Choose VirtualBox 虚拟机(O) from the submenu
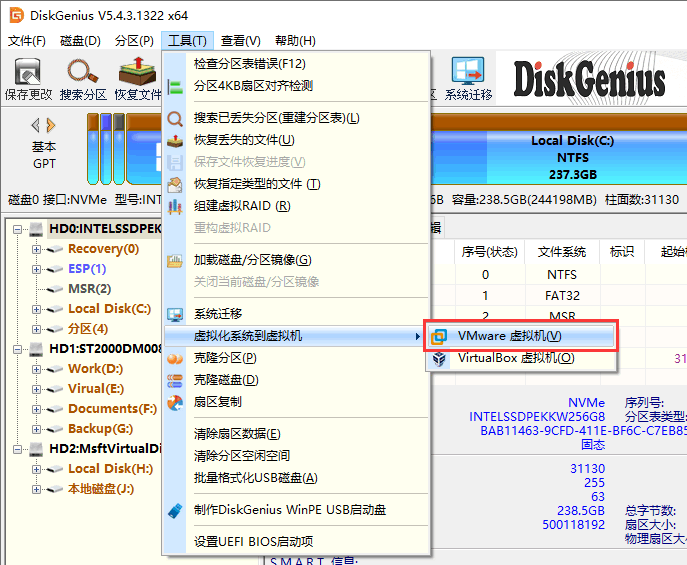The height and width of the screenshot is (565, 687). click(521, 358)
